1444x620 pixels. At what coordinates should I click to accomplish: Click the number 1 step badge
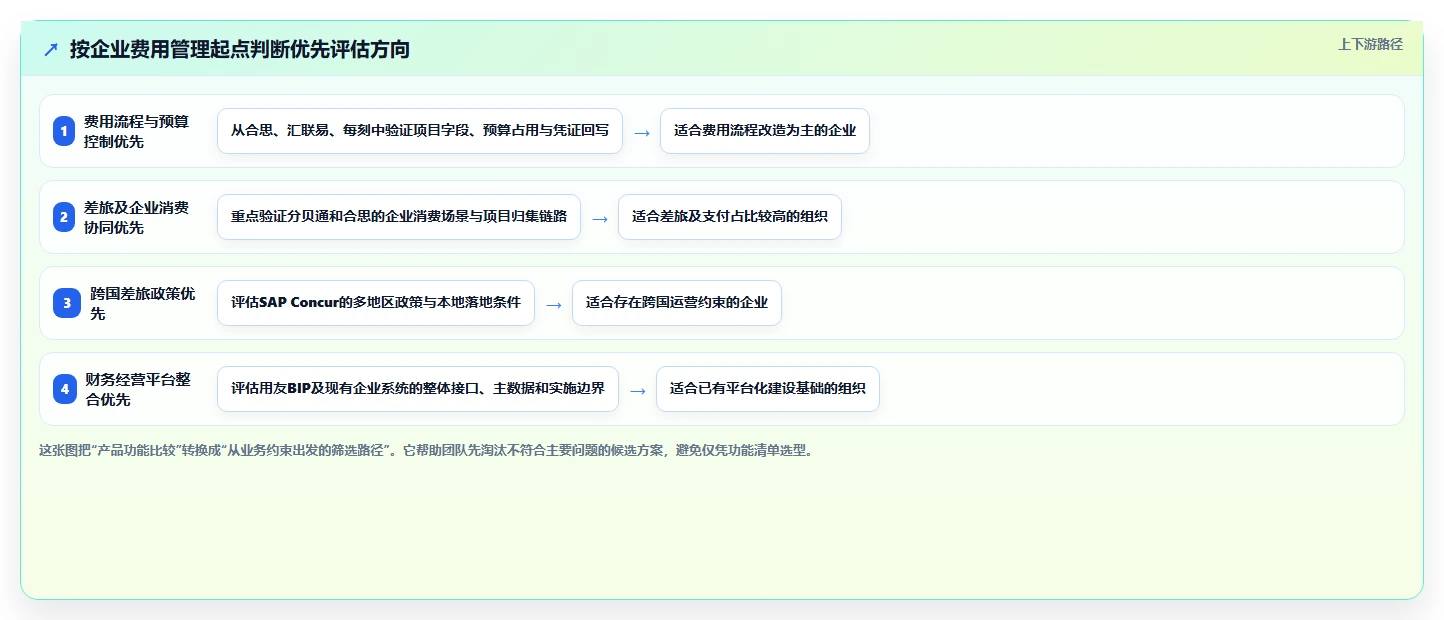pyautogui.click(x=64, y=131)
